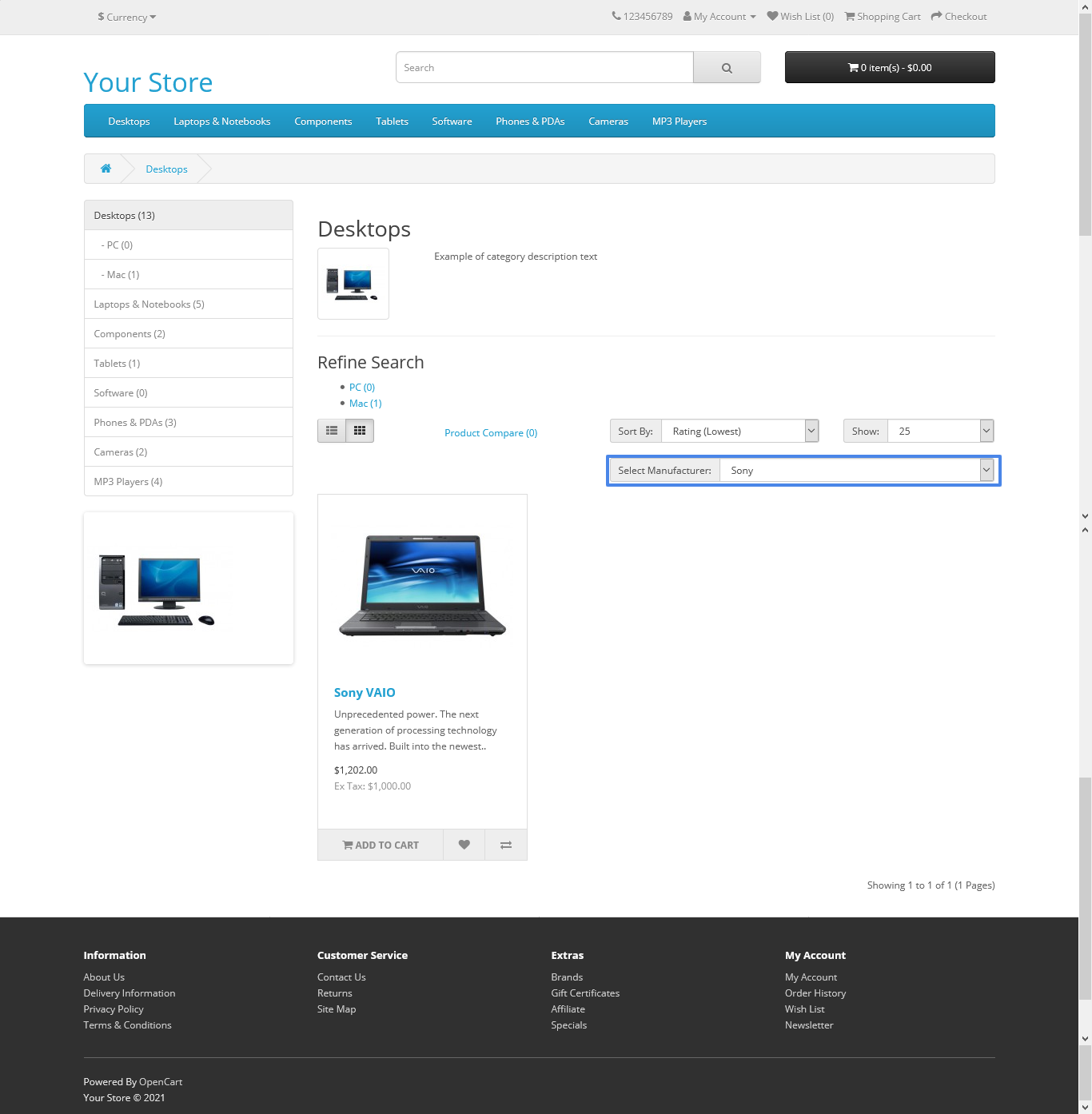1092x1114 pixels.
Task: Click the phone number 123456789
Action: 642,17
